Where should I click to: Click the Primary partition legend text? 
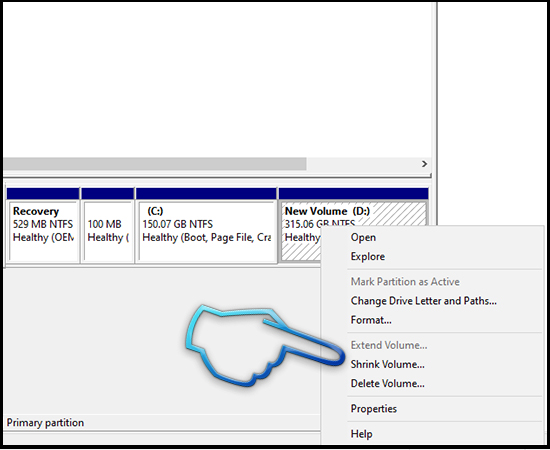(x=45, y=423)
